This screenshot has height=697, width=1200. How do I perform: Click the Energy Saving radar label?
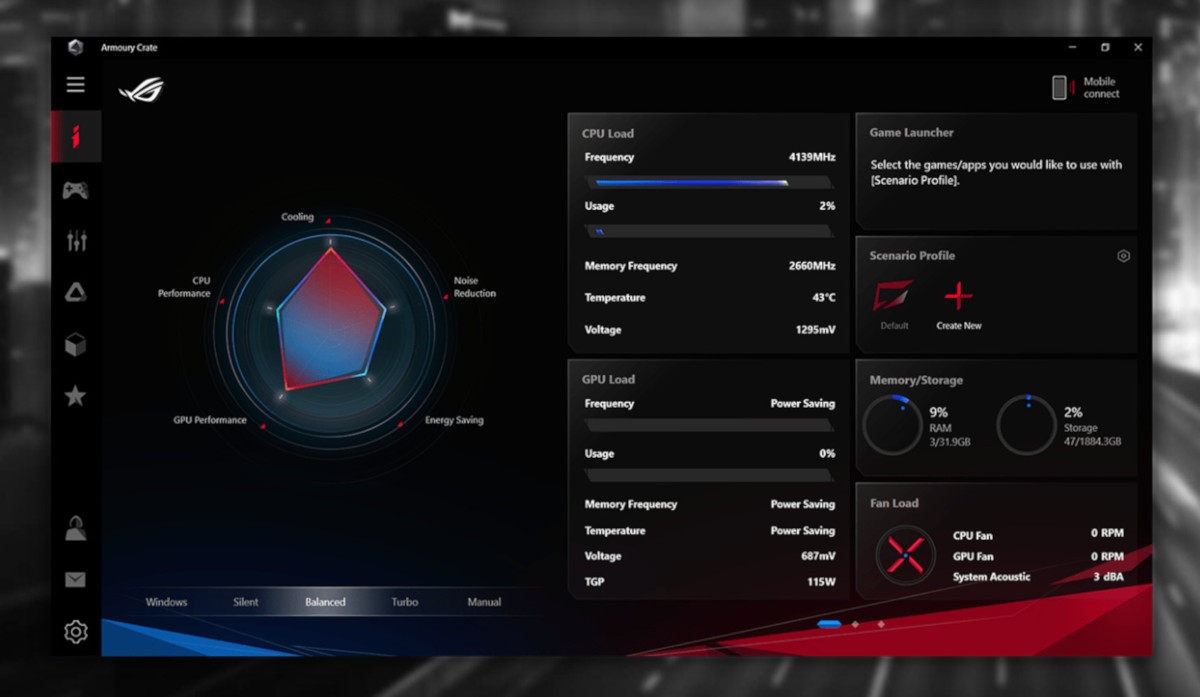point(454,420)
